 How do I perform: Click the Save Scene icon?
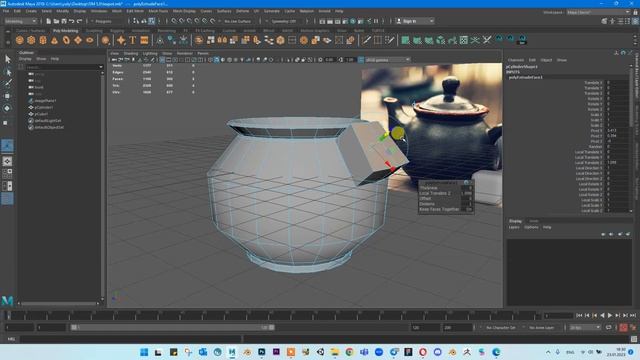click(64, 21)
